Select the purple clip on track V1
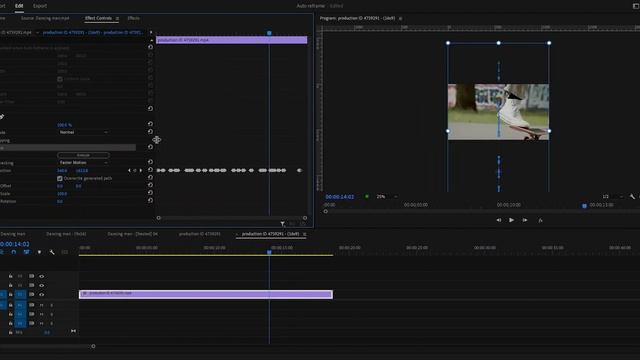The width and height of the screenshot is (640, 360). coord(206,294)
